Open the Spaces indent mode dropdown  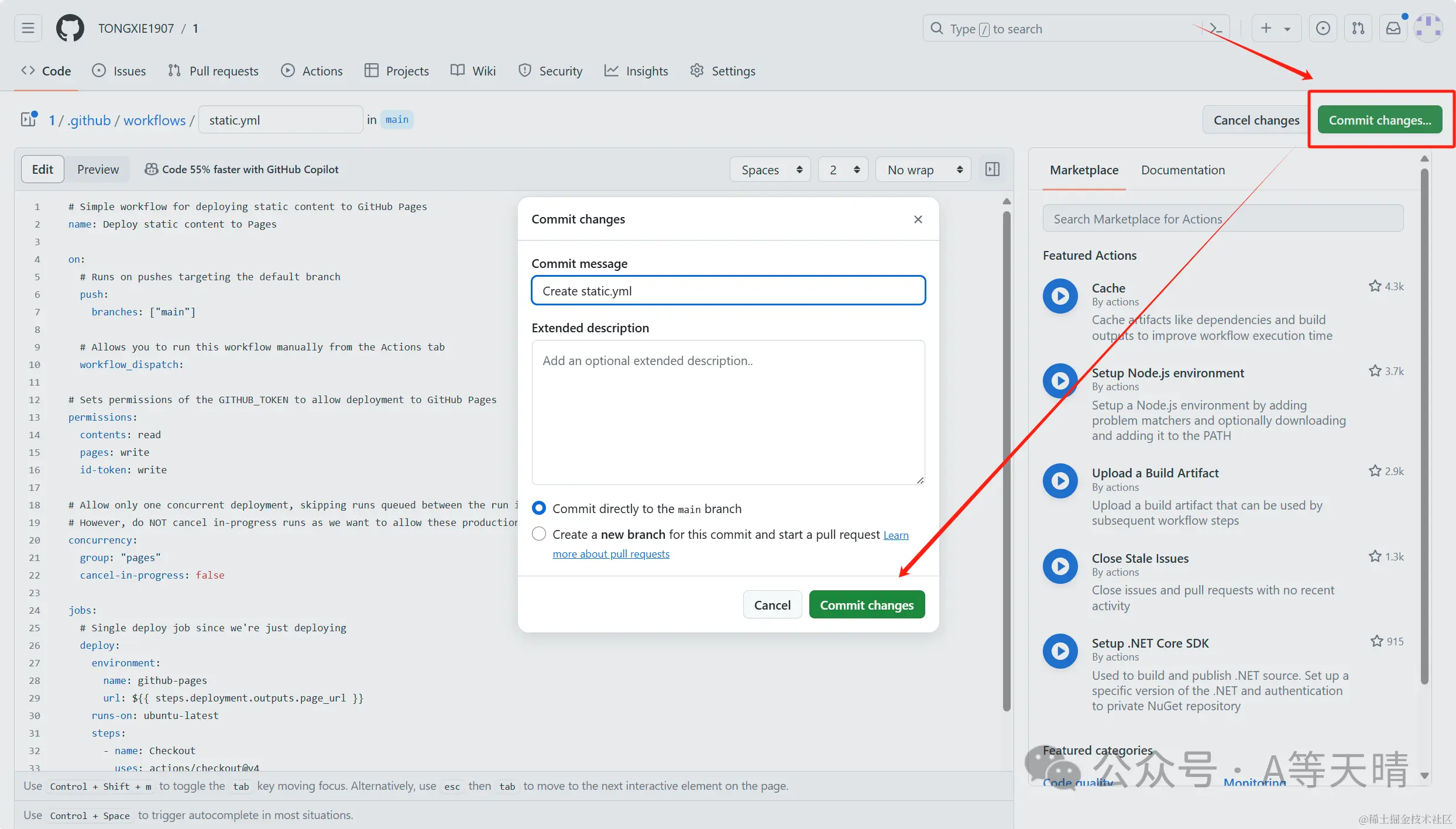tap(770, 170)
